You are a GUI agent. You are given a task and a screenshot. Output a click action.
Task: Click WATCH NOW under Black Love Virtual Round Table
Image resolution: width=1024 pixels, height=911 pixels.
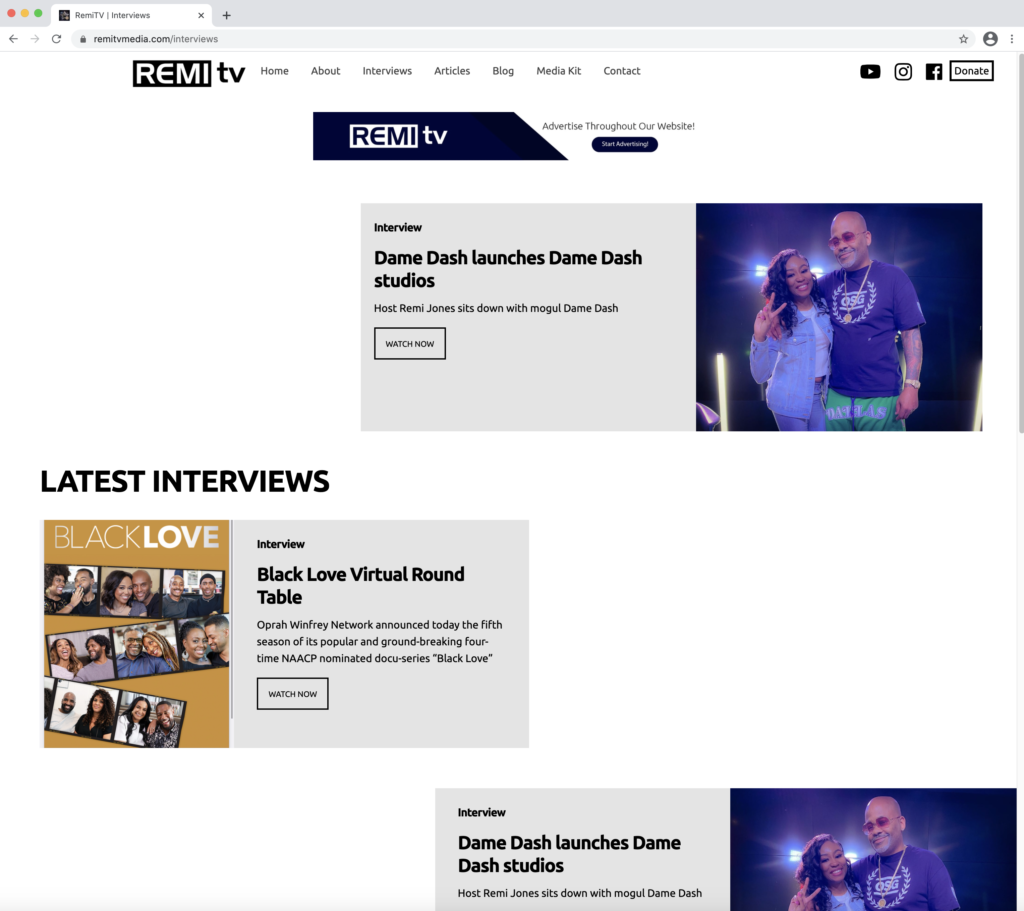293,694
